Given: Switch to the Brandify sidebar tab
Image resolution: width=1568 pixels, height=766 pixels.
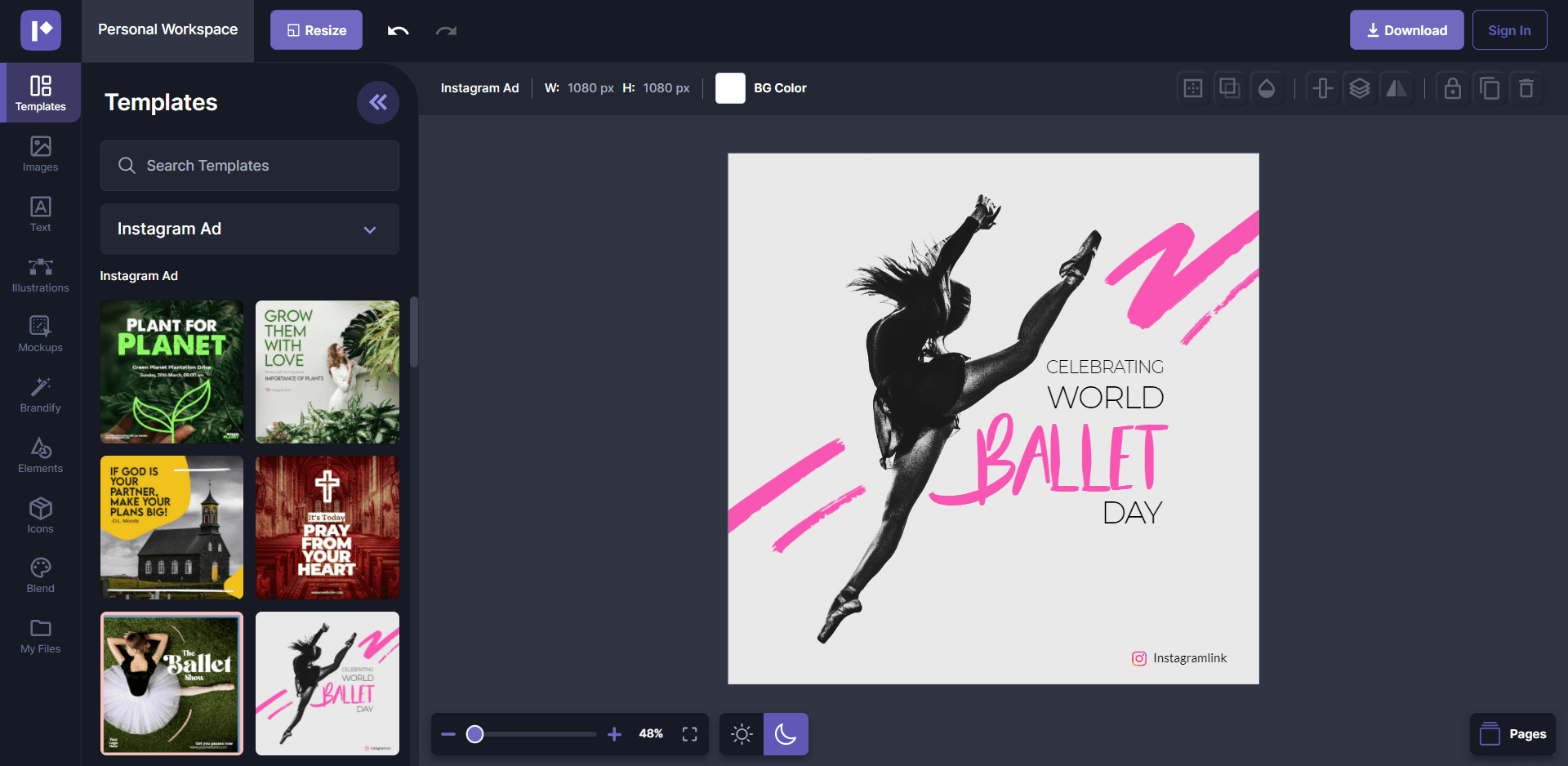Looking at the screenshot, I should point(40,394).
